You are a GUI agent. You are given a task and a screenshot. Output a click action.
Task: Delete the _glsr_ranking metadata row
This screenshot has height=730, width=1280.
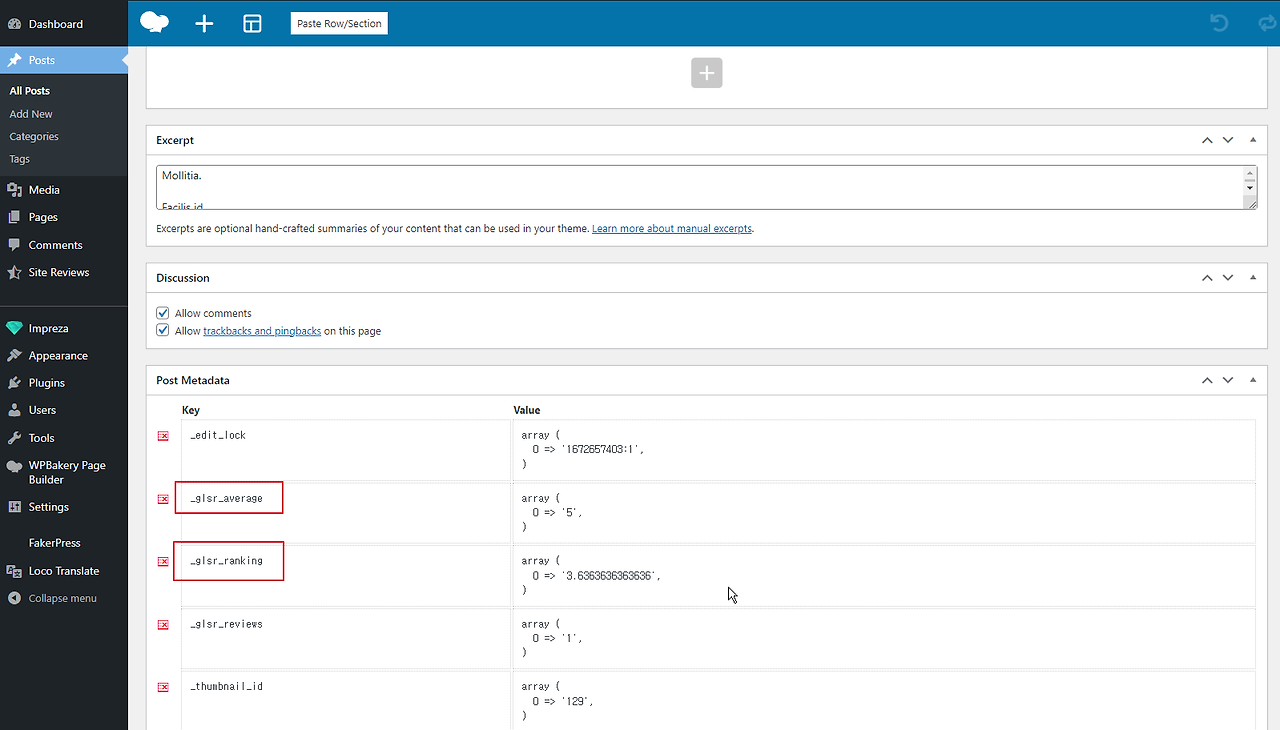pos(163,562)
